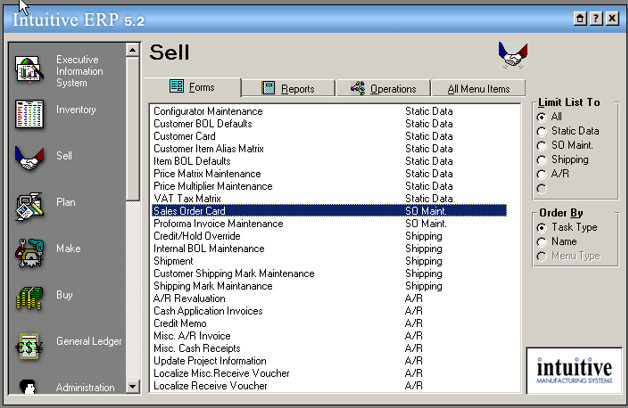Select the Shipment row
This screenshot has width=628, height=408.
pos(329,261)
